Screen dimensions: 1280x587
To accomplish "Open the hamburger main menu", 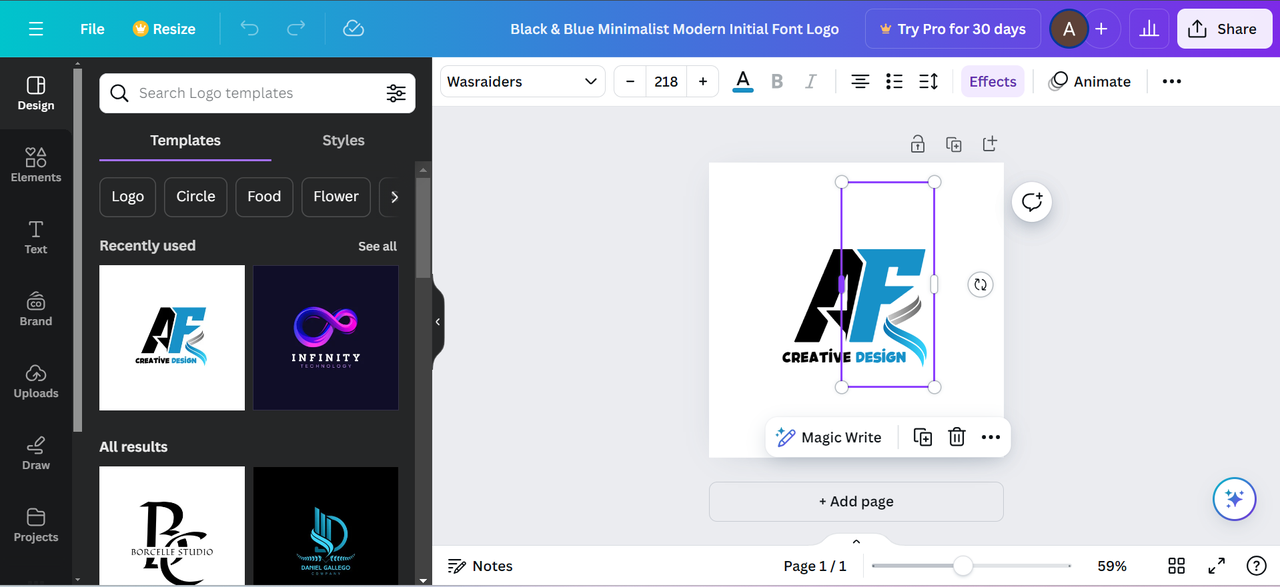I will point(36,29).
